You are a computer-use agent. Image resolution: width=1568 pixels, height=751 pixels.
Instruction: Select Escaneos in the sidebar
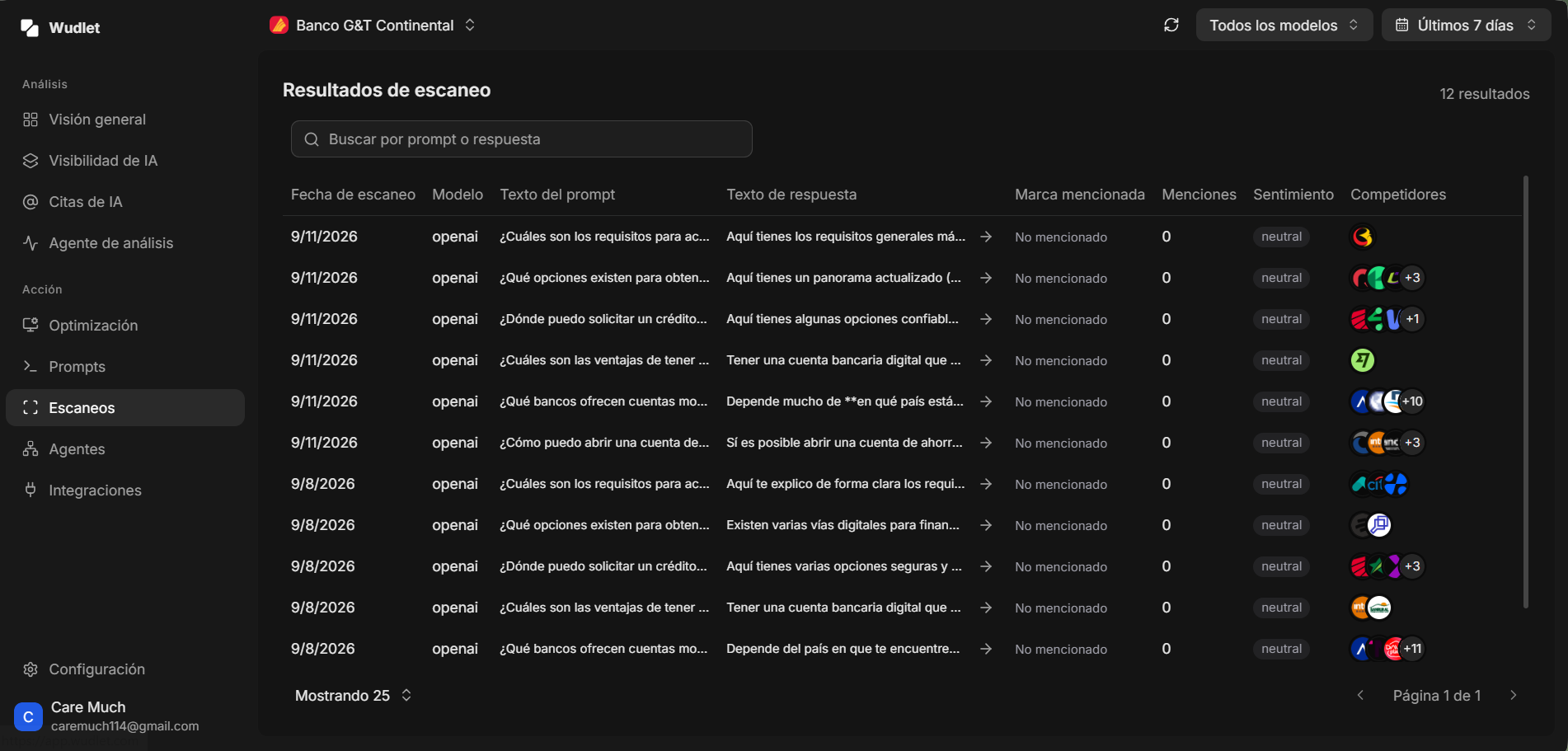click(x=125, y=408)
